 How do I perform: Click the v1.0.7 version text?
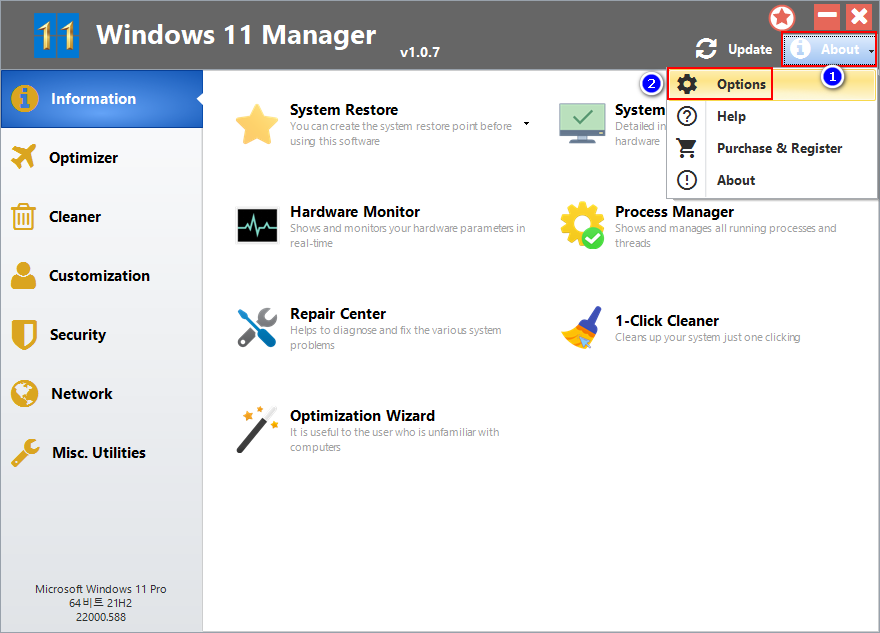[420, 52]
